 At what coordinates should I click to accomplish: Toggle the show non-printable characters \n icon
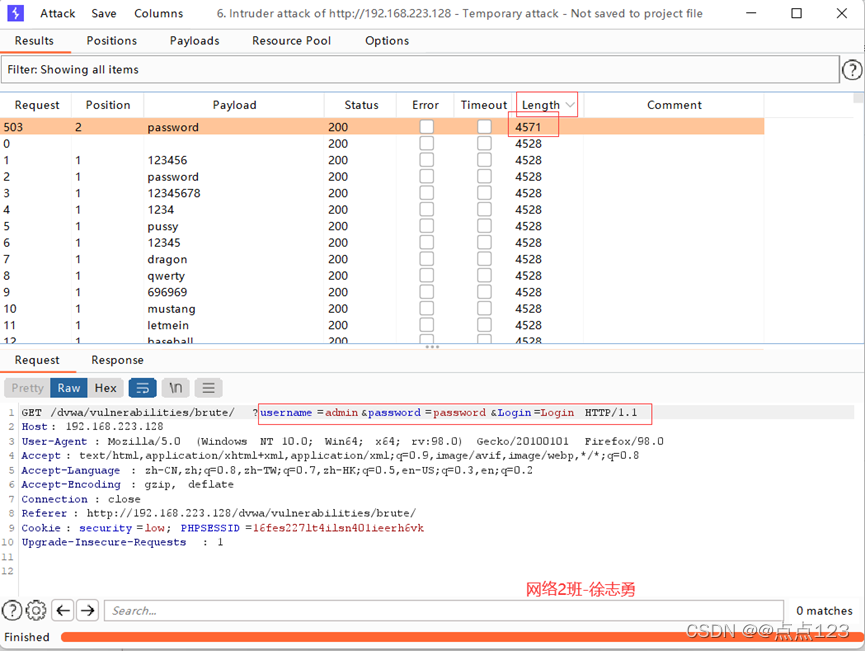[176, 388]
